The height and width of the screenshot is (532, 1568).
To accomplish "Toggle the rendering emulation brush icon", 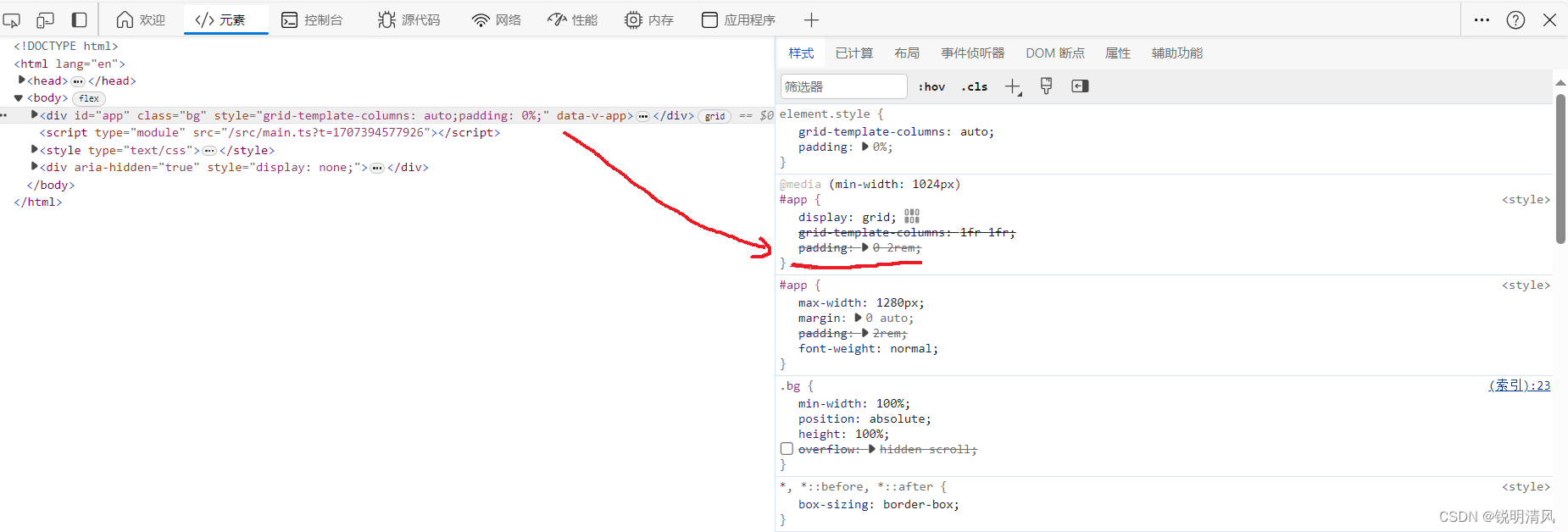I will 1046,86.
